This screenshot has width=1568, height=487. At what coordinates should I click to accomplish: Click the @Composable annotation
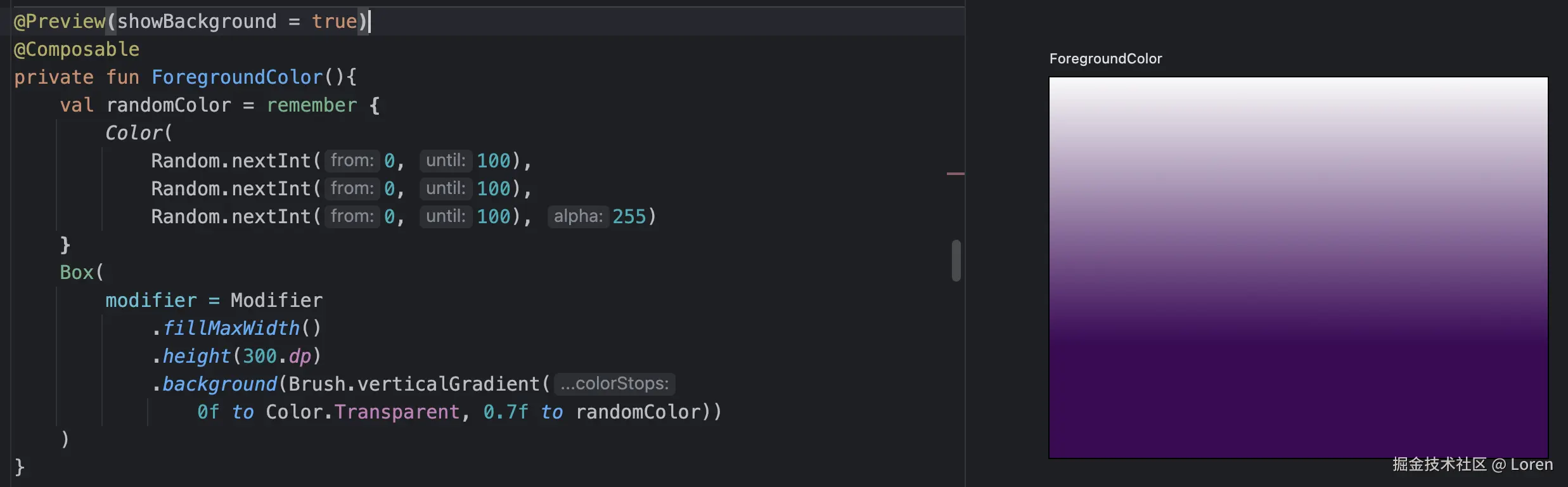tap(77, 49)
